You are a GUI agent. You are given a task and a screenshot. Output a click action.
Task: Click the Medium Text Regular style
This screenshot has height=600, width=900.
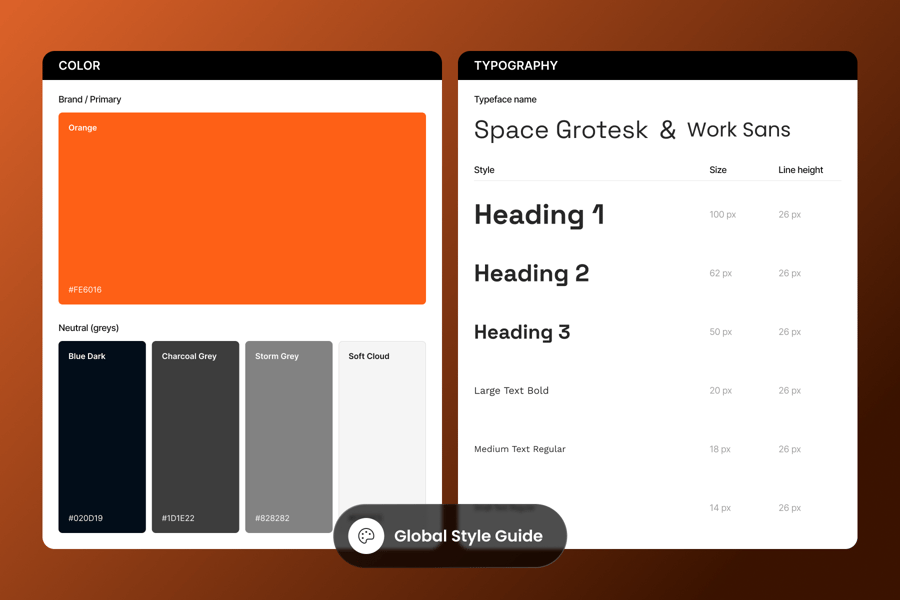click(x=519, y=449)
